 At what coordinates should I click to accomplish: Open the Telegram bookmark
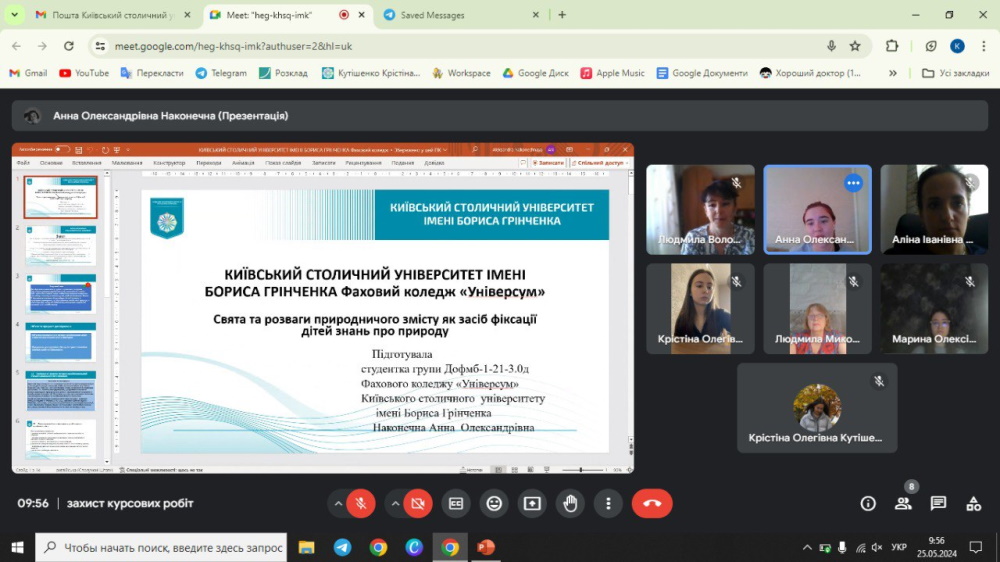coord(221,73)
